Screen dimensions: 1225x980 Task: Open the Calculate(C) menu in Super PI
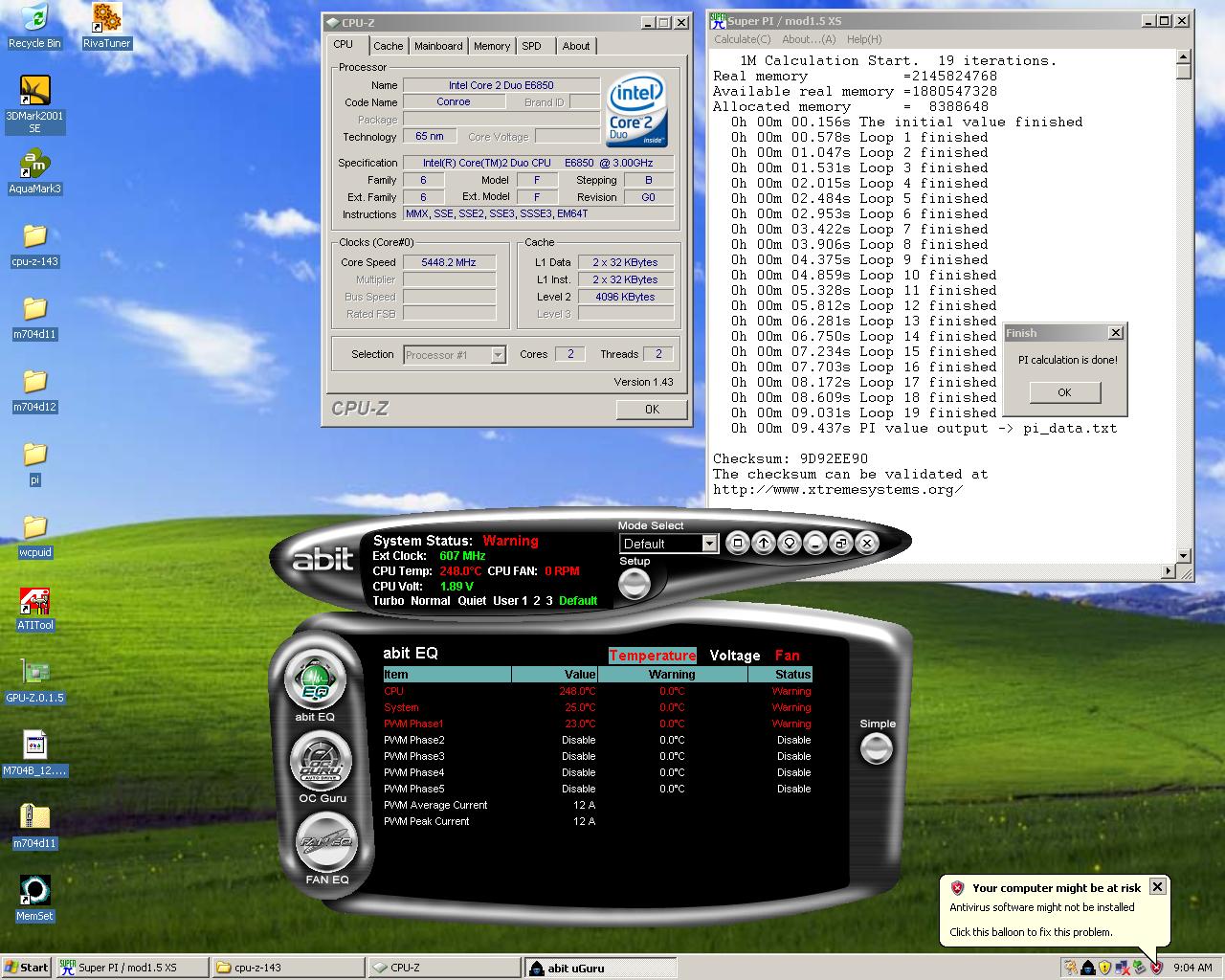point(743,39)
